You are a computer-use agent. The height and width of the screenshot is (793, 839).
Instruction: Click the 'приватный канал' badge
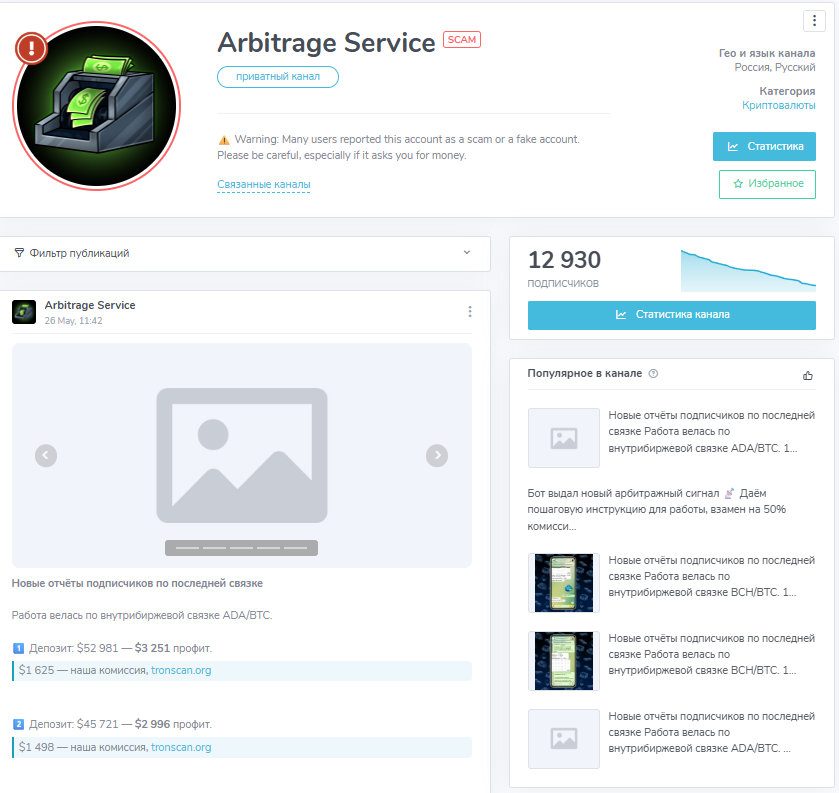pyautogui.click(x=278, y=77)
